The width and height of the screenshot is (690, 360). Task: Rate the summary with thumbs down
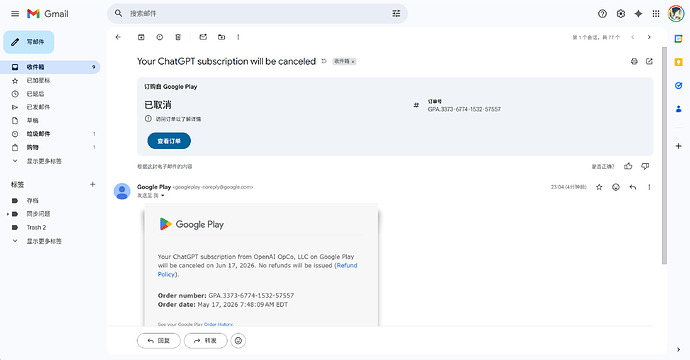645,166
